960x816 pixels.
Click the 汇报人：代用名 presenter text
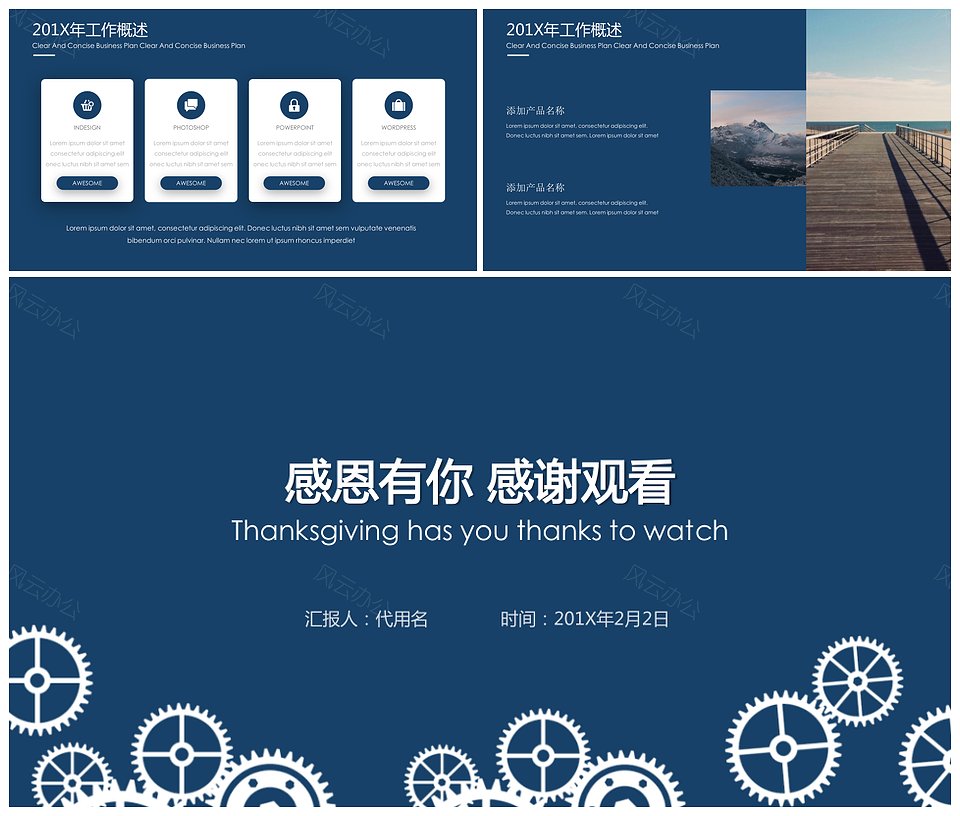[x=366, y=619]
